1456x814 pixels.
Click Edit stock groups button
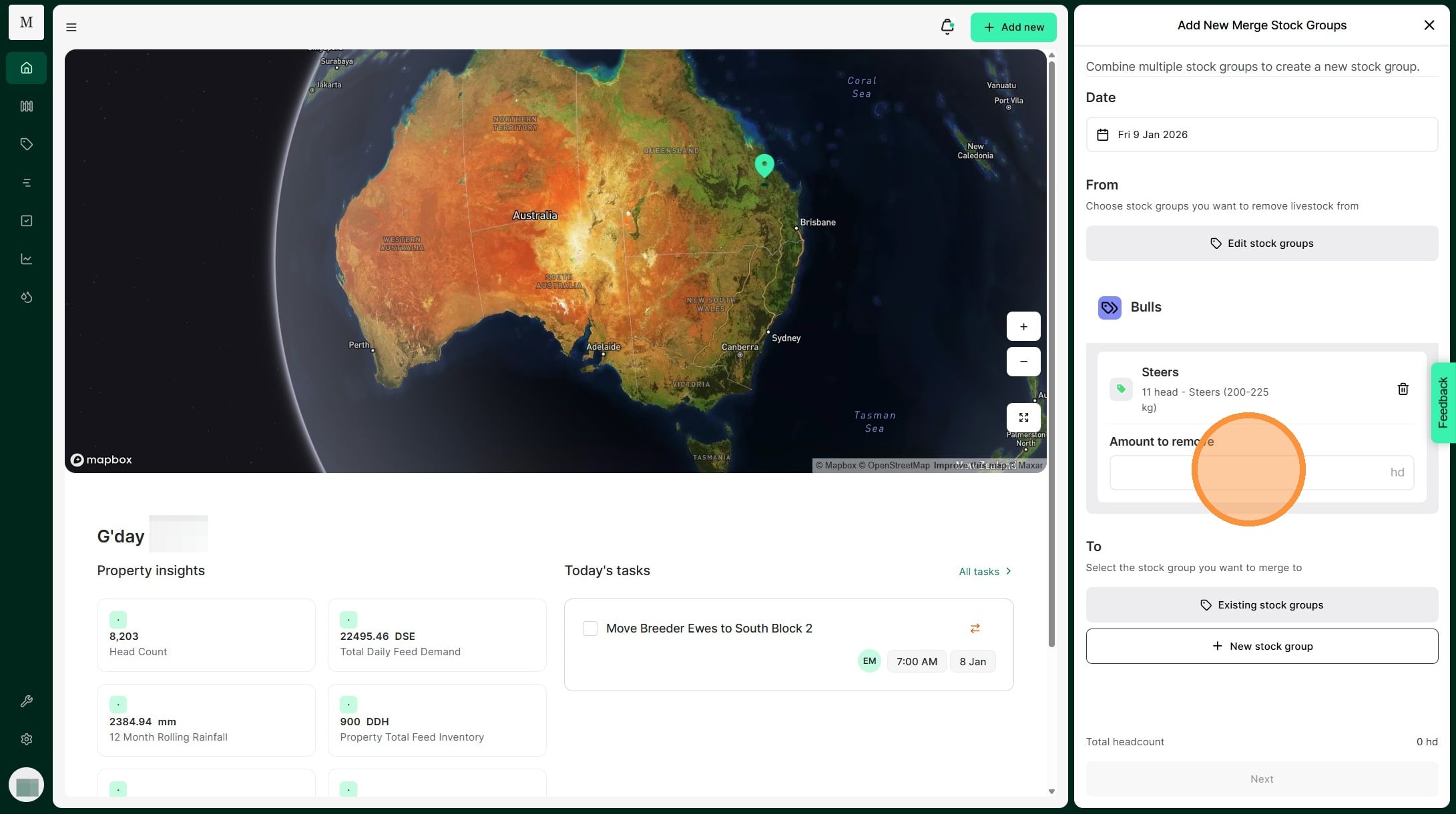click(x=1261, y=244)
